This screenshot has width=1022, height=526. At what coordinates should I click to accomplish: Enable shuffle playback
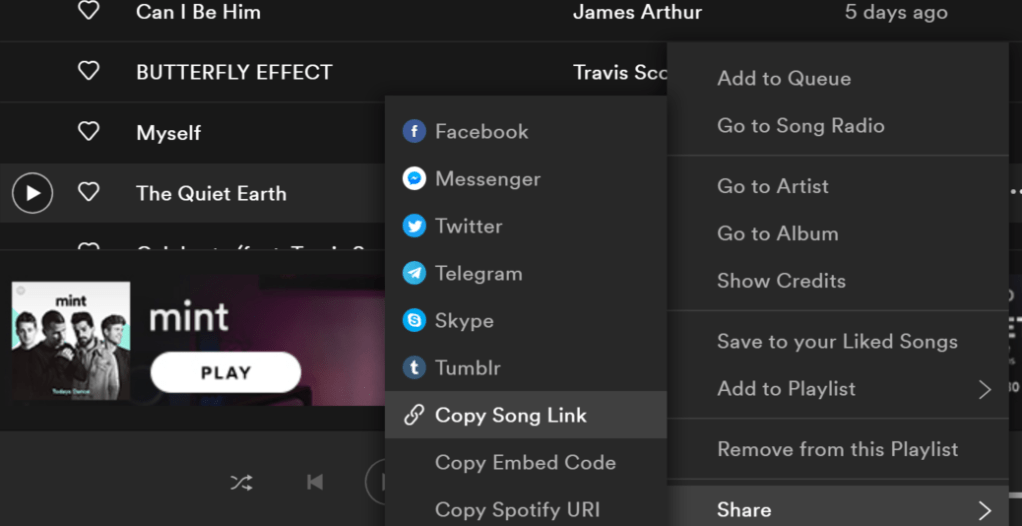pos(241,483)
